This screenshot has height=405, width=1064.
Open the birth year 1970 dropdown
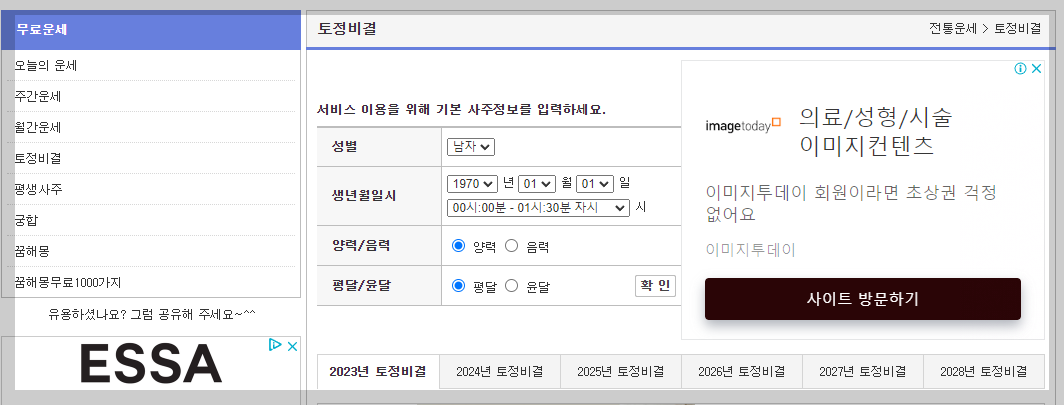473,183
